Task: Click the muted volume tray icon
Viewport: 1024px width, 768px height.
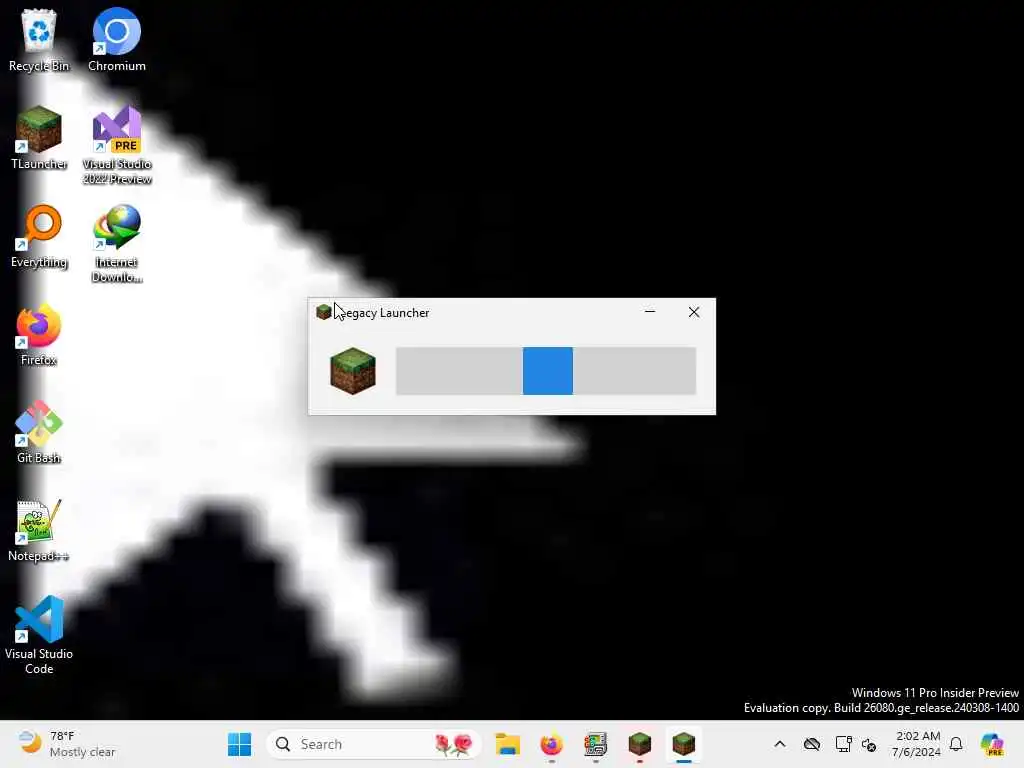Action: click(869, 744)
